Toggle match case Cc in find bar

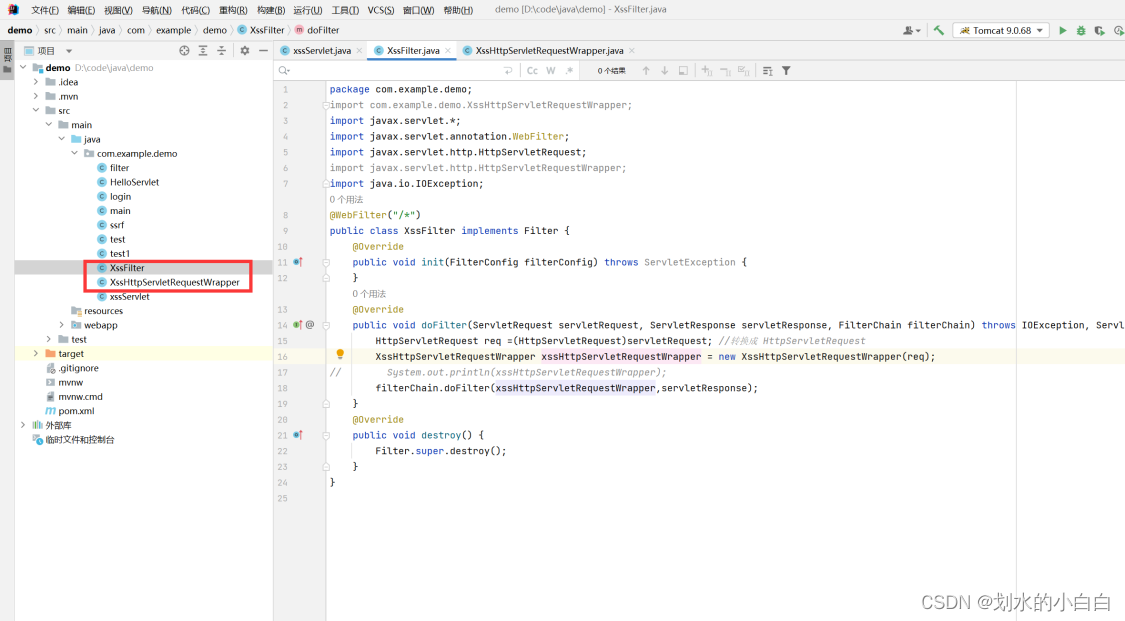pos(532,70)
